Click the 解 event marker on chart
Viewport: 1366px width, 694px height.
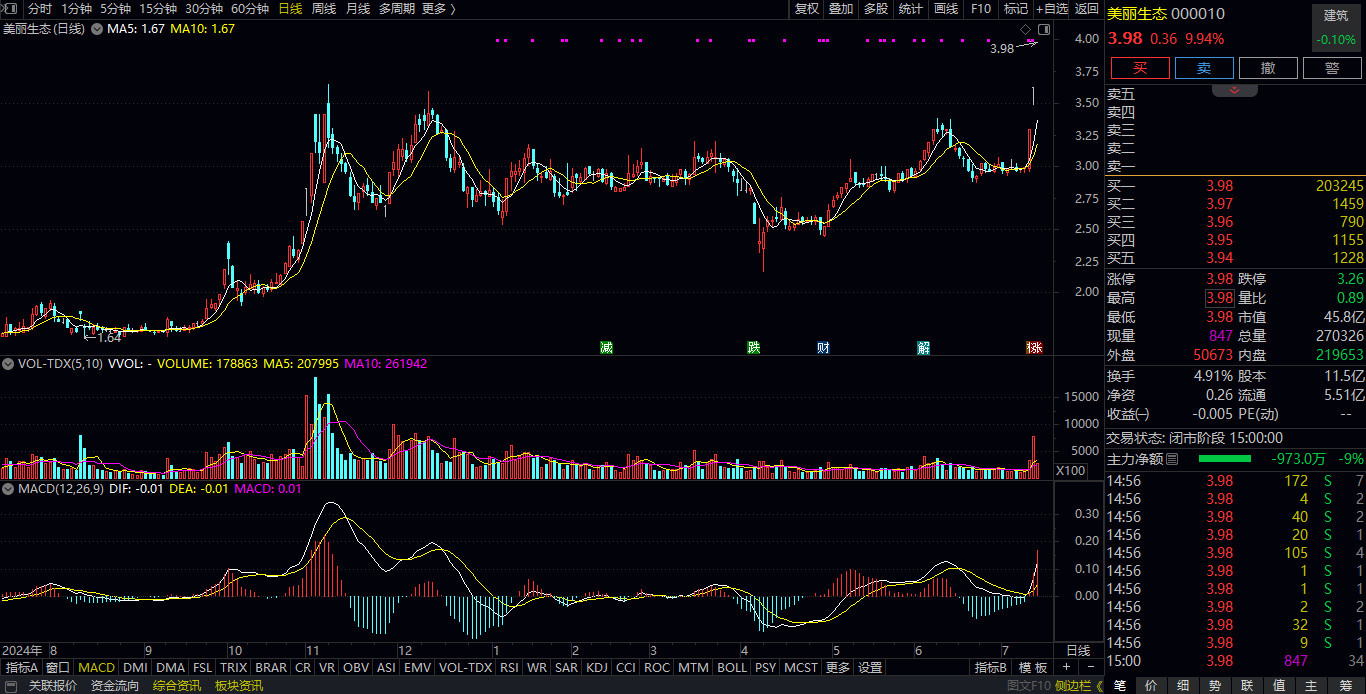(x=923, y=348)
